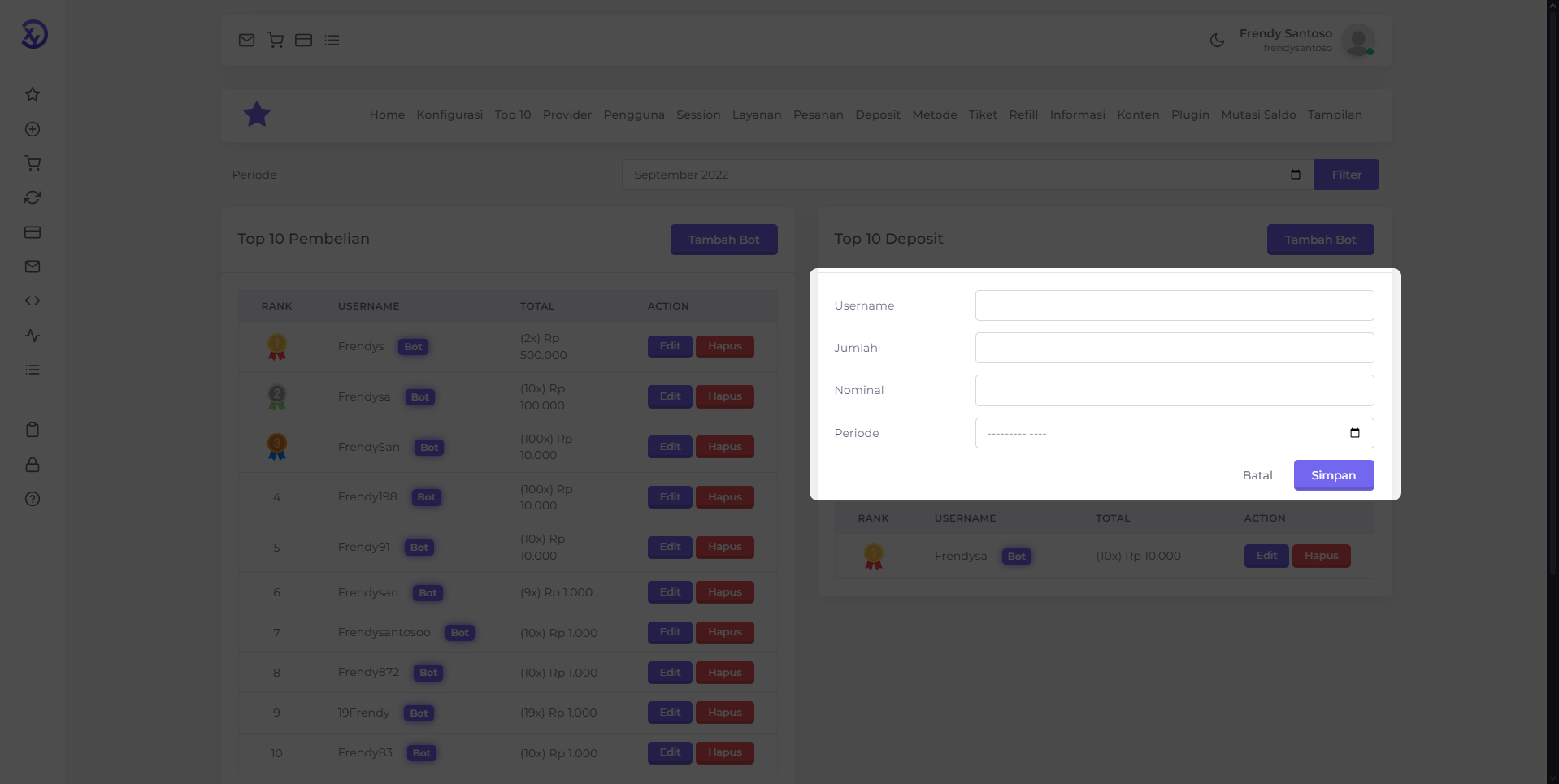Image resolution: width=1559 pixels, height=784 pixels.
Task: Open the mail icon in top bar
Action: (246, 40)
